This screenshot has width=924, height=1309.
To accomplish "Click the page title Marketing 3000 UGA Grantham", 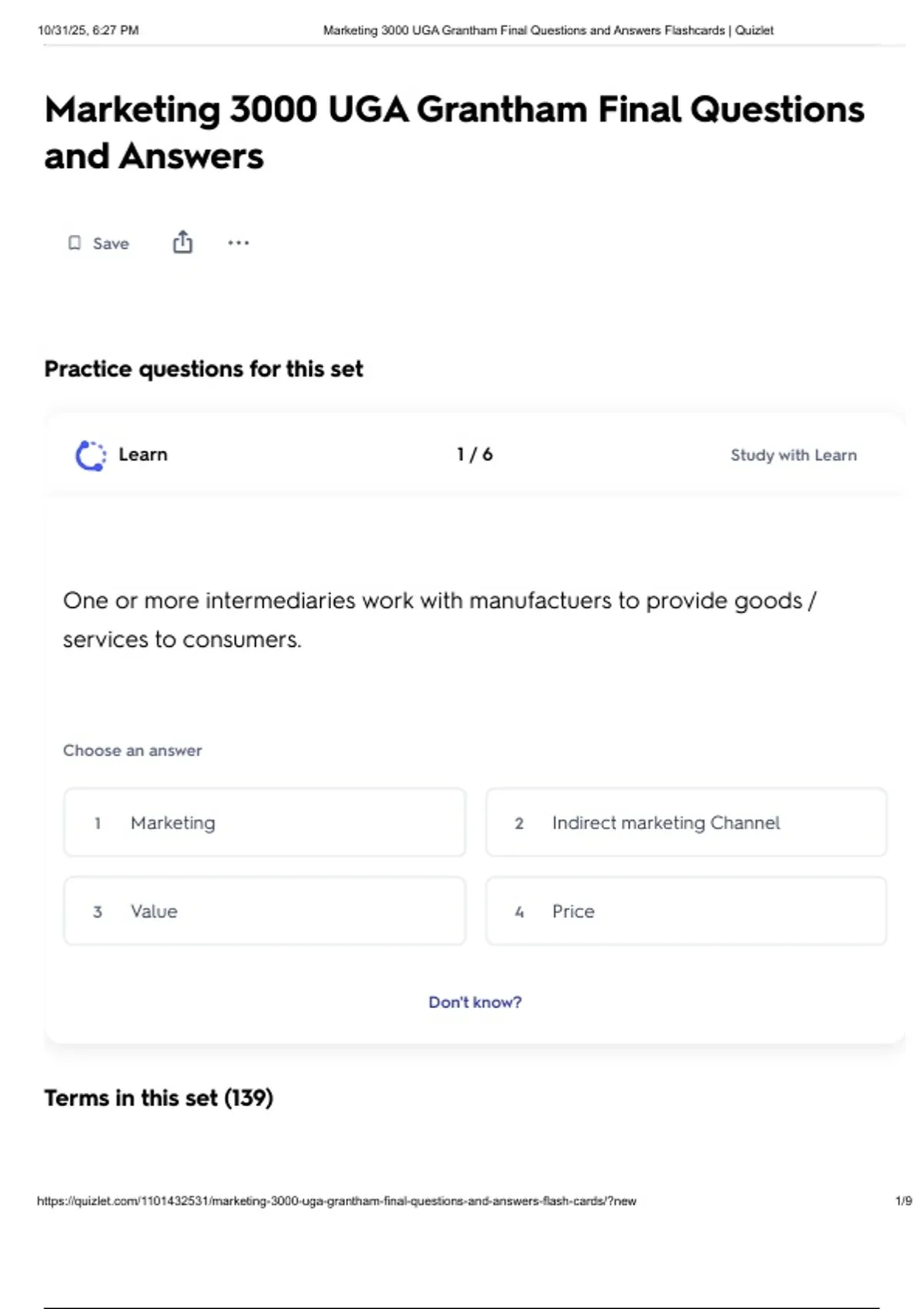I will 454,132.
